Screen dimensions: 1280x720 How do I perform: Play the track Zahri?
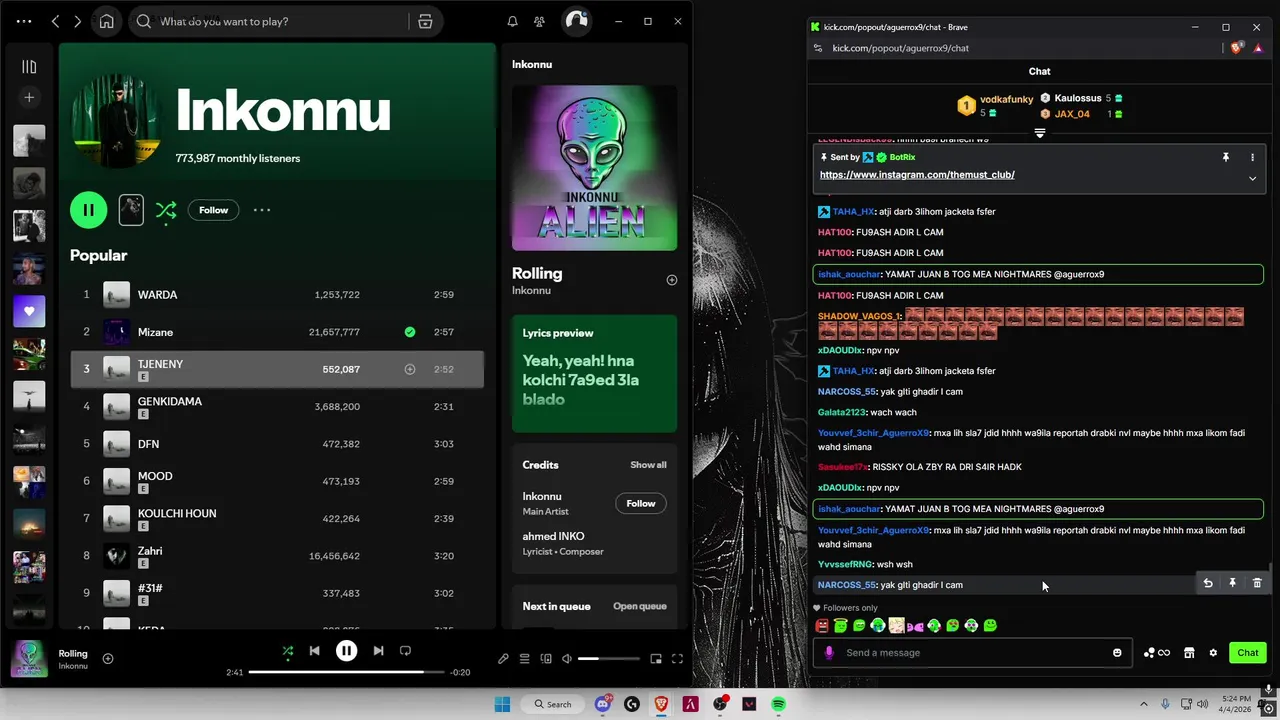click(277, 556)
